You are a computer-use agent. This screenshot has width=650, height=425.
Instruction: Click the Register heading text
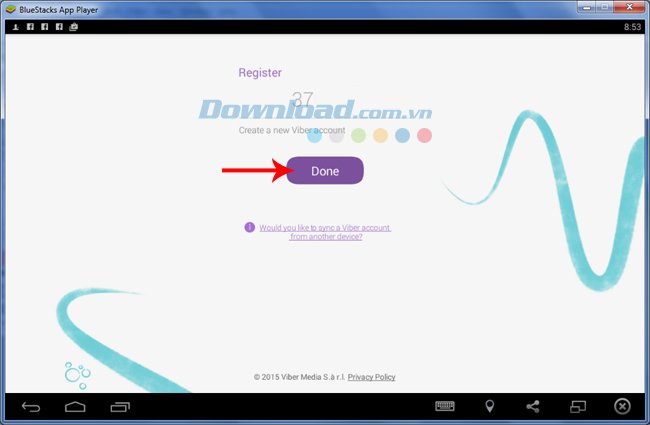click(x=260, y=72)
